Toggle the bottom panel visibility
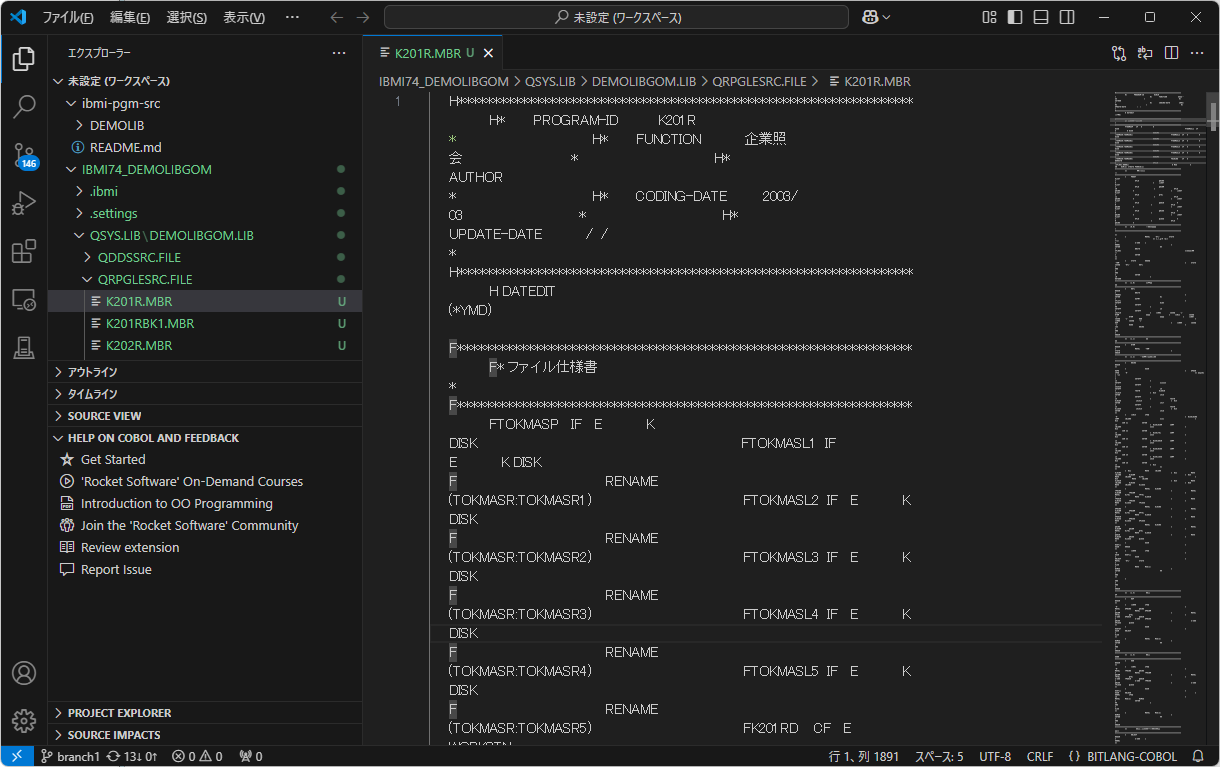Viewport: 1220px width, 767px height. (1041, 17)
